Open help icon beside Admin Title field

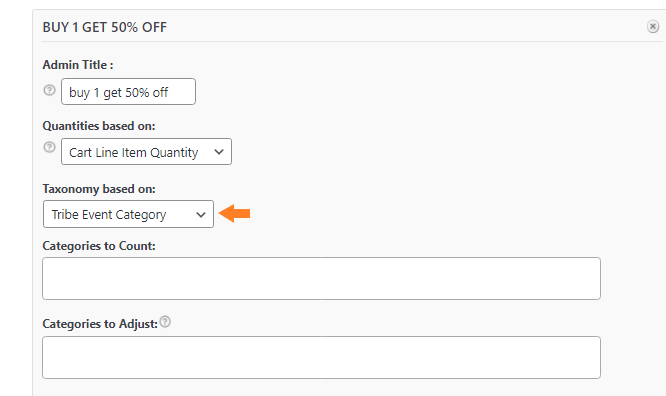(x=50, y=90)
